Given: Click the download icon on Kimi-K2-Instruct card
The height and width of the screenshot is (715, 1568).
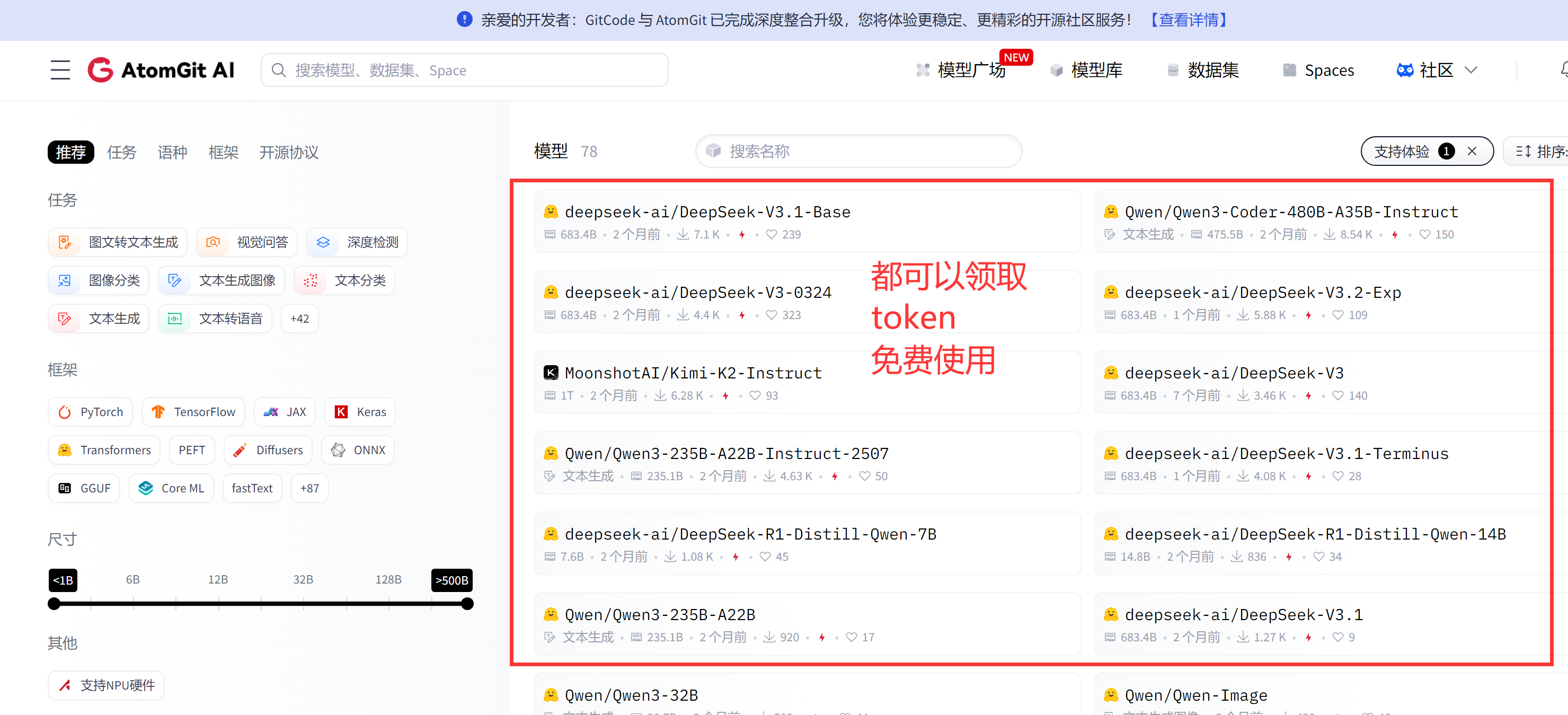Looking at the screenshot, I should pyautogui.click(x=660, y=396).
